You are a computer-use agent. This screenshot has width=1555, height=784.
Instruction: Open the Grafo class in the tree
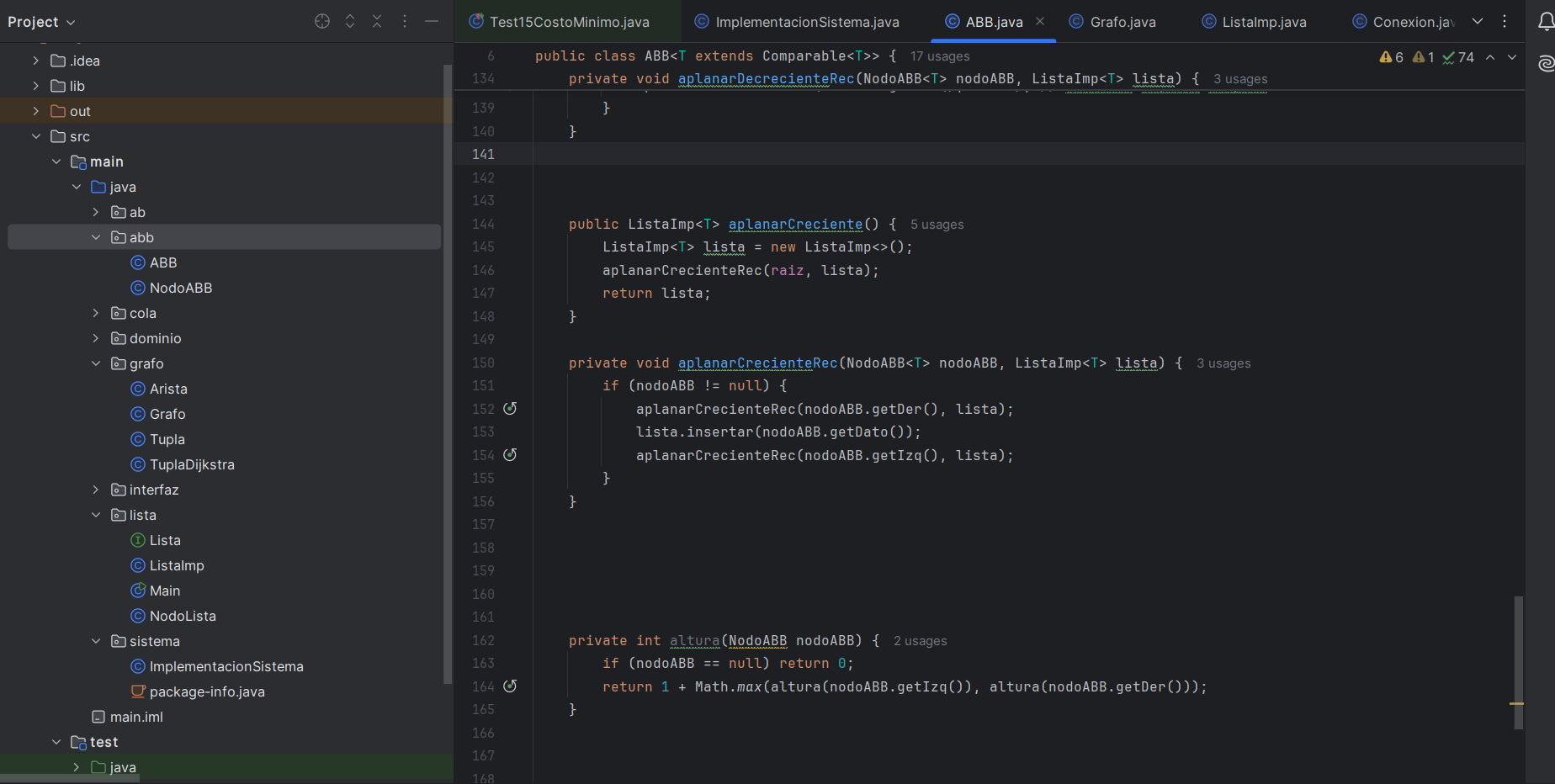pos(158,414)
